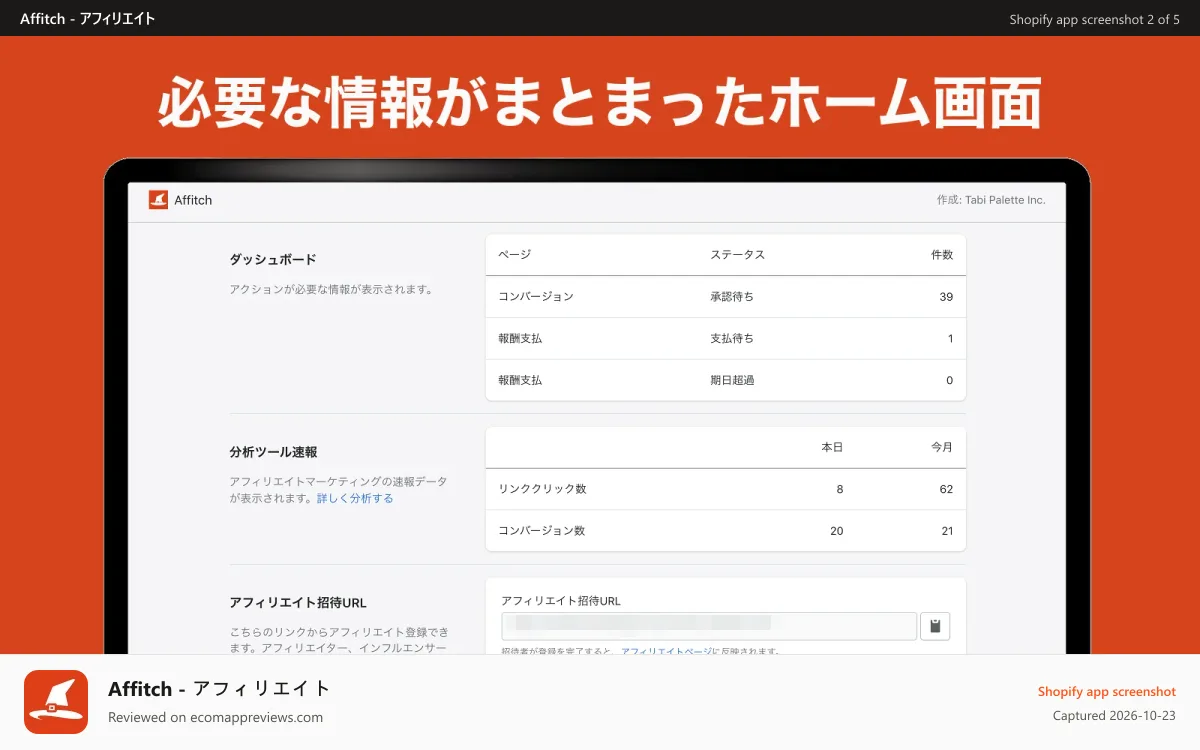The height and width of the screenshot is (750, 1200).
Task: Click the Affitch app name in header
Action: click(193, 200)
